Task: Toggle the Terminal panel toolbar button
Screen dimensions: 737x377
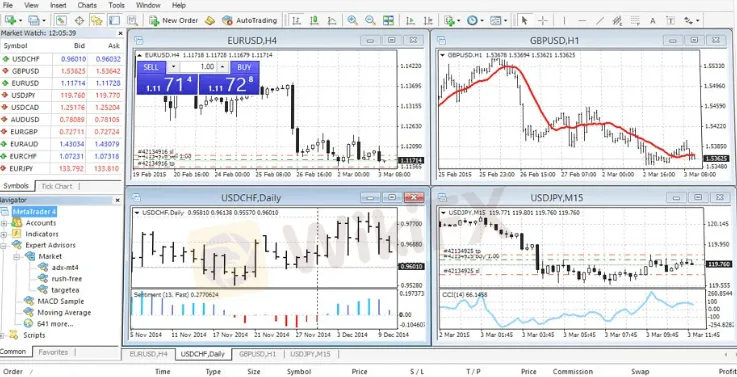Action: coord(114,20)
